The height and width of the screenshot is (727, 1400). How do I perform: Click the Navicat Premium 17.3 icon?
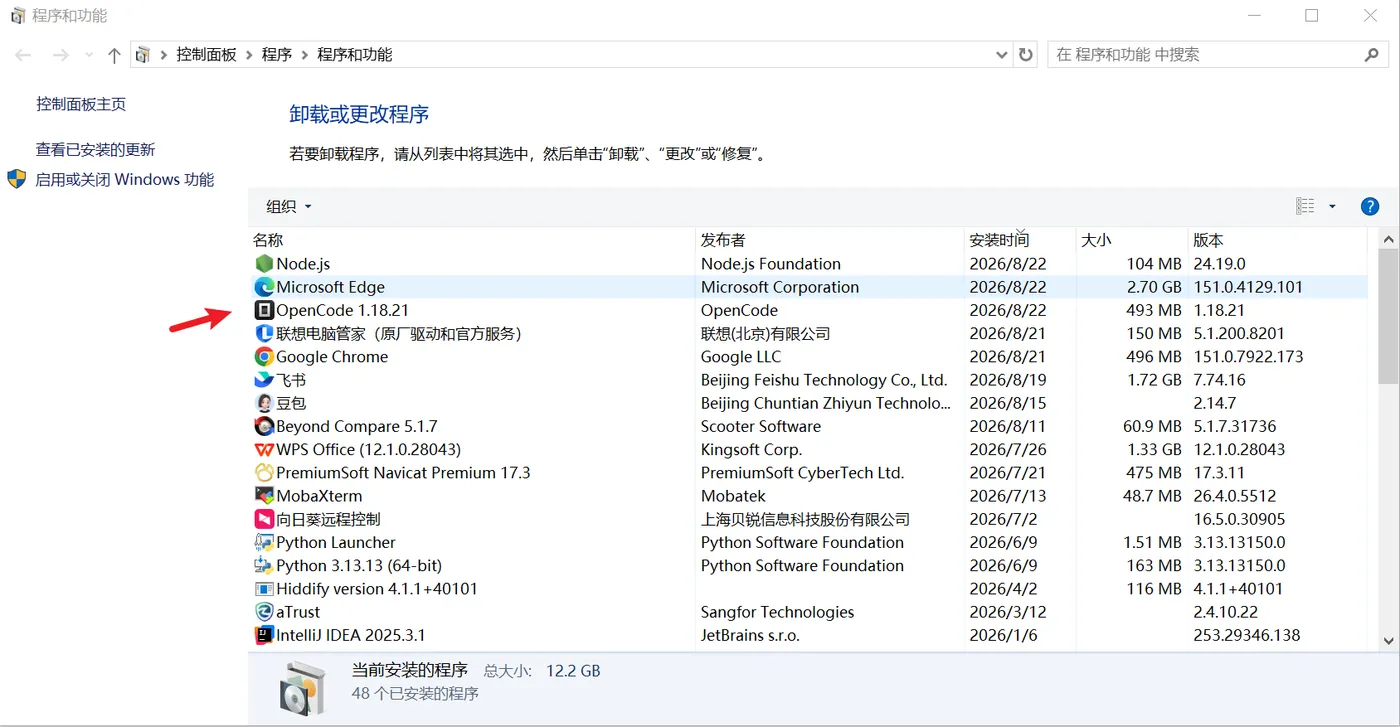(264, 472)
